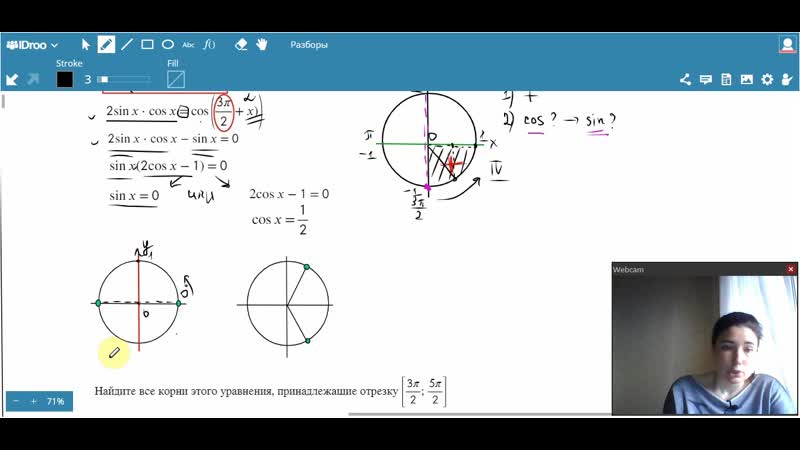Pick the rectangle shape tool
The image size is (800, 450).
pyautogui.click(x=147, y=44)
